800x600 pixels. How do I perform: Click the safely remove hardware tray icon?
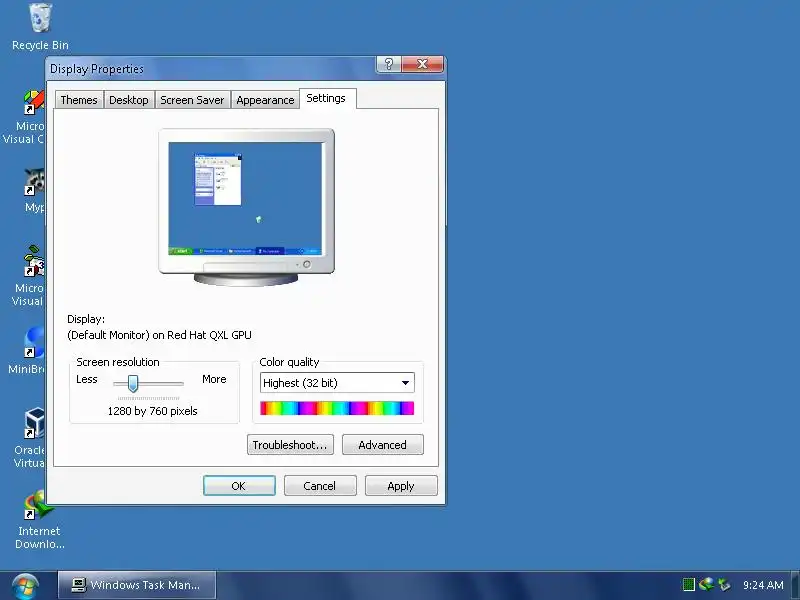pos(723,584)
